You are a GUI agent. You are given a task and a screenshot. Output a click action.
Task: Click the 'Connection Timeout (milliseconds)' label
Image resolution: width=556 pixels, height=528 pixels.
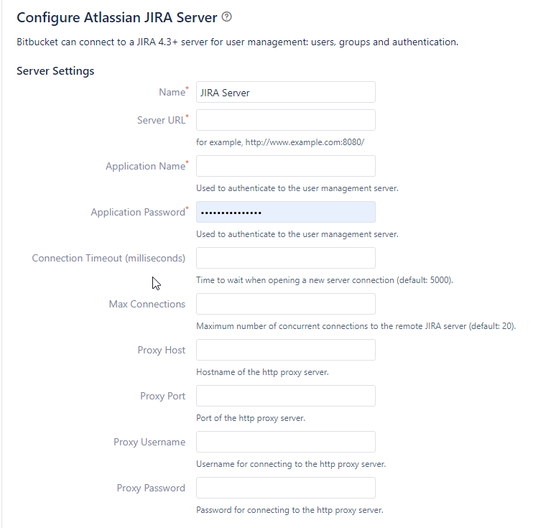pos(109,258)
